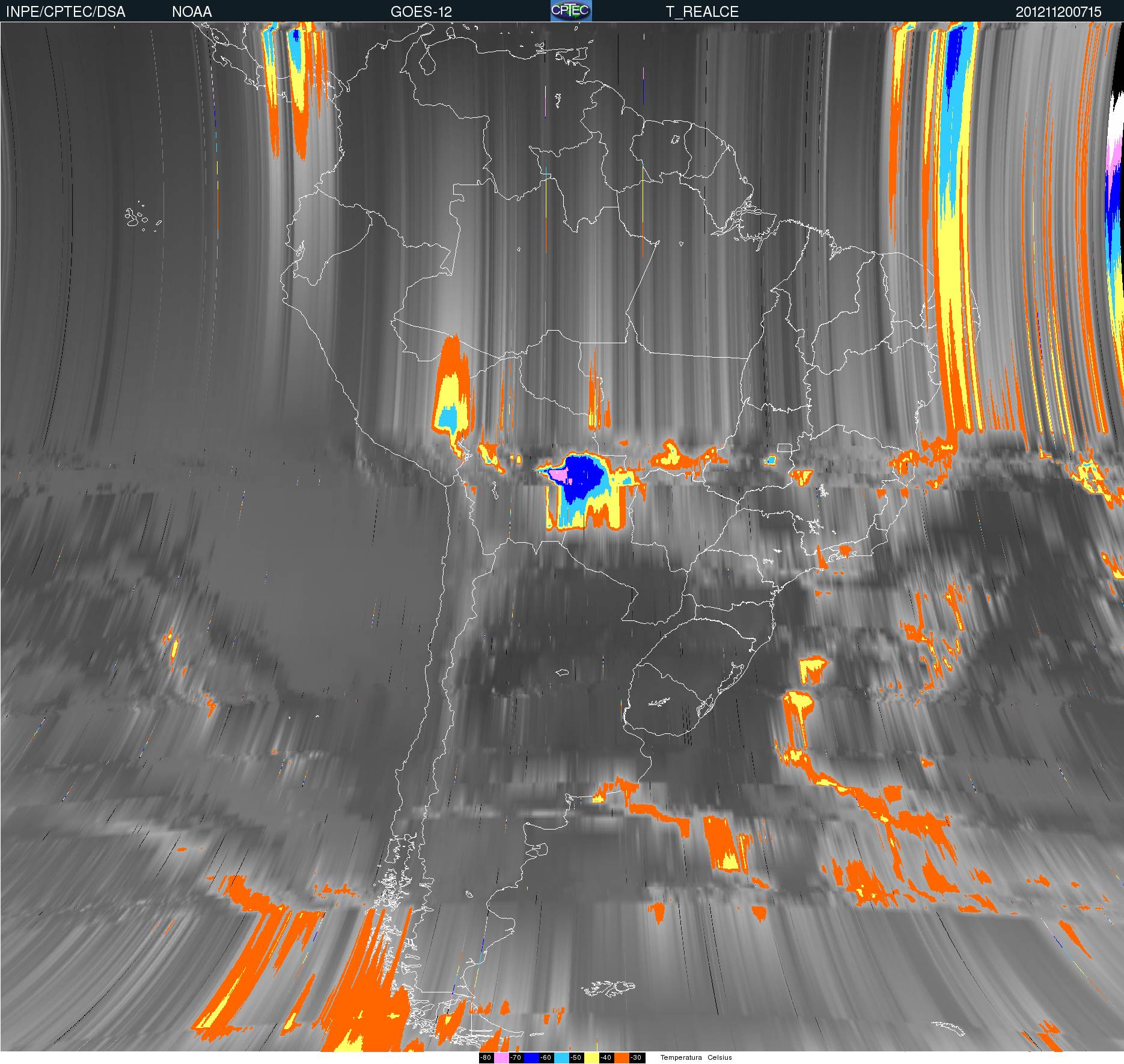Click the -80 legend value
This screenshot has height=1064, width=1124.
click(486, 1057)
